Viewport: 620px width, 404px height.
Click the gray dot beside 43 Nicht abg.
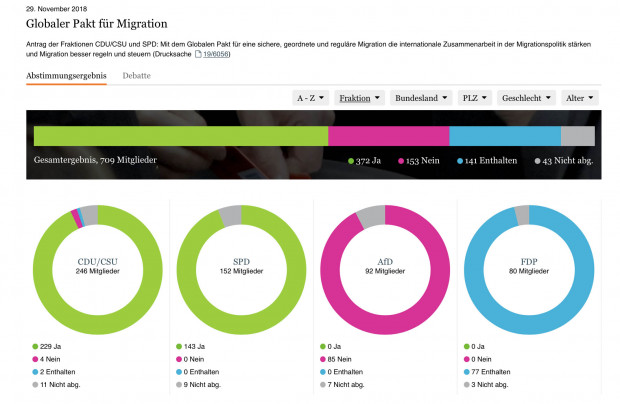pyautogui.click(x=537, y=161)
